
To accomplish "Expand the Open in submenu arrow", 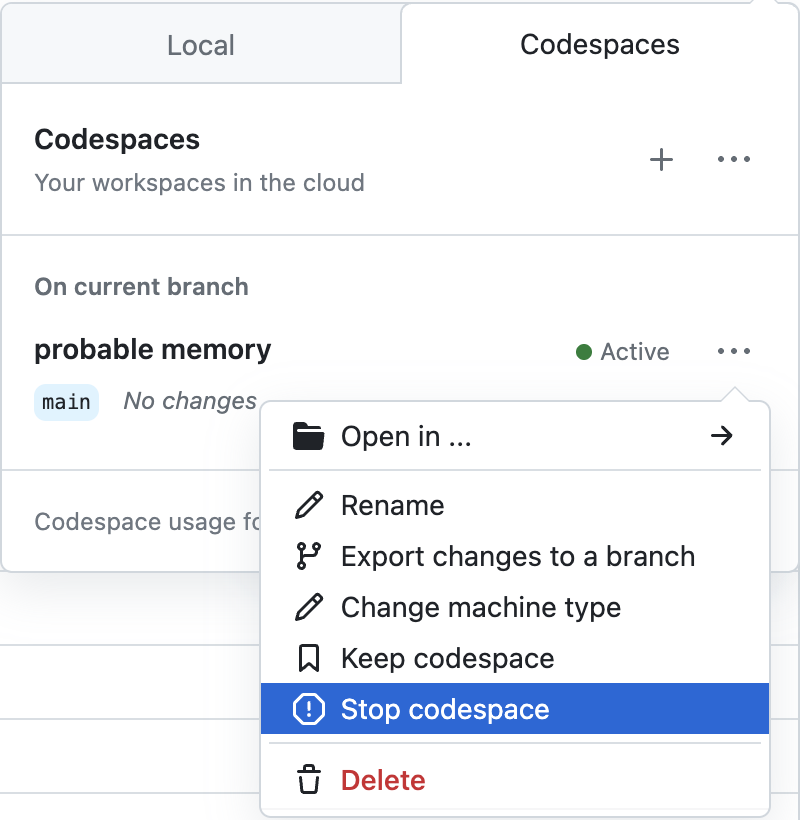I will tap(721, 436).
